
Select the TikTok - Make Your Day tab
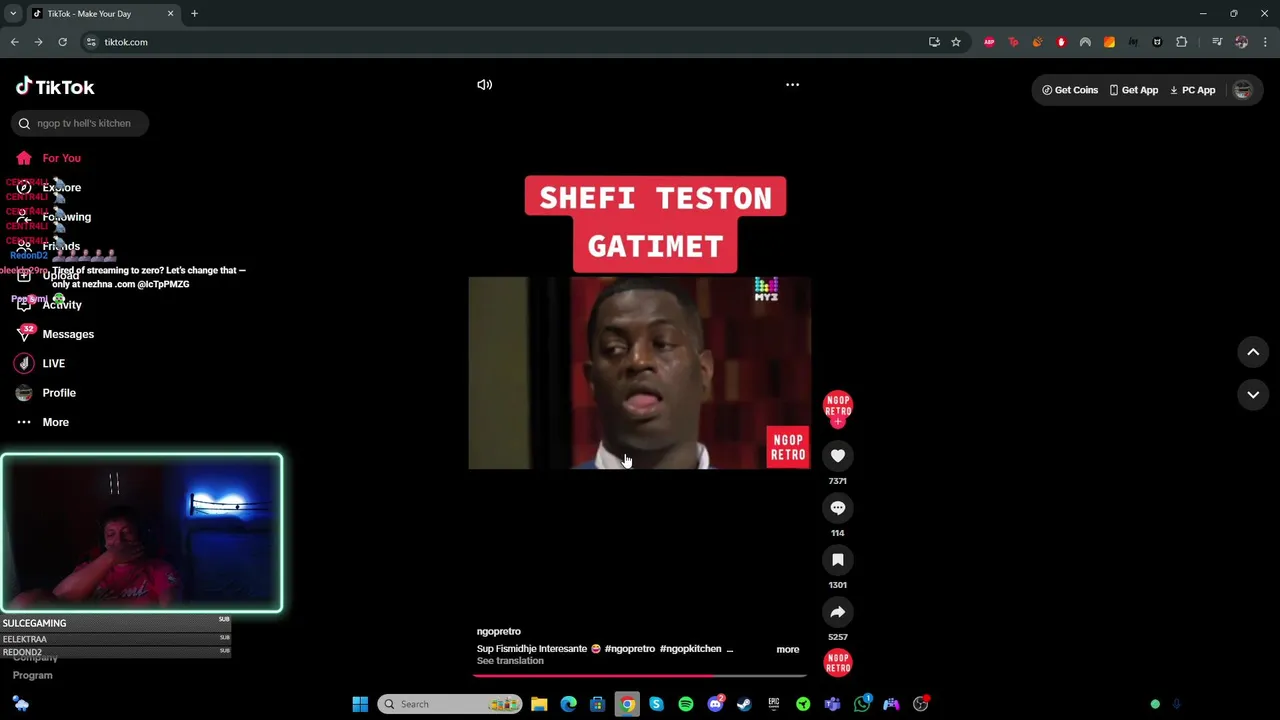coord(102,14)
